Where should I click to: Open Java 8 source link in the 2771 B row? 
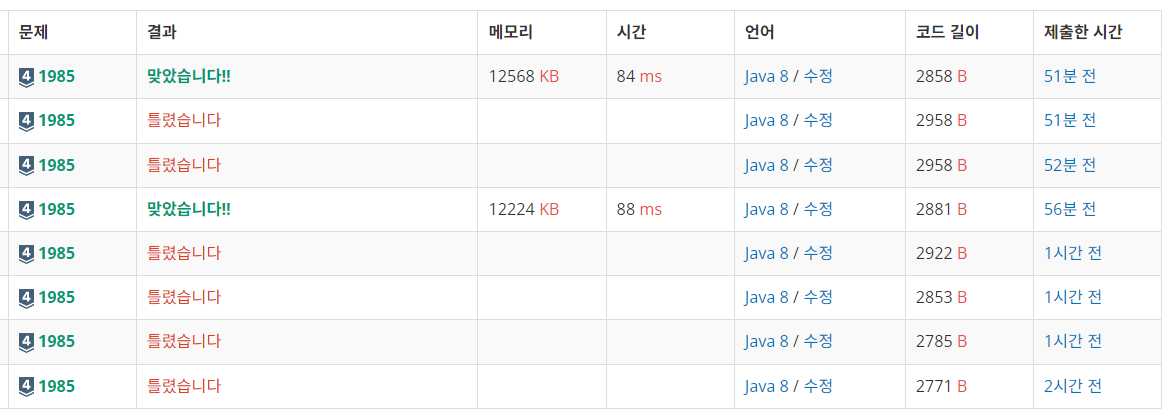[x=766, y=386]
